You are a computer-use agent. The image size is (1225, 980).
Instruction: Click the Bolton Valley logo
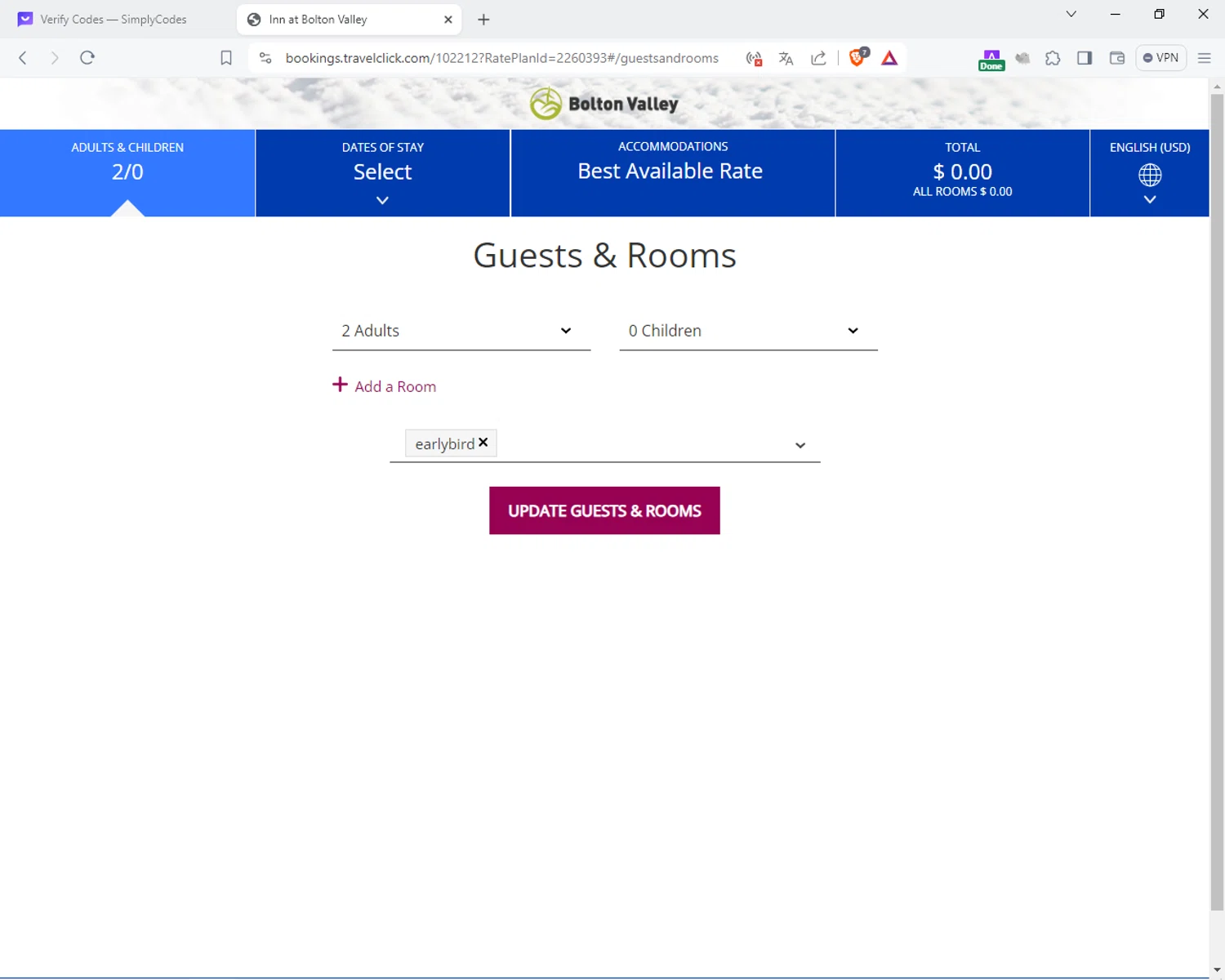click(604, 104)
